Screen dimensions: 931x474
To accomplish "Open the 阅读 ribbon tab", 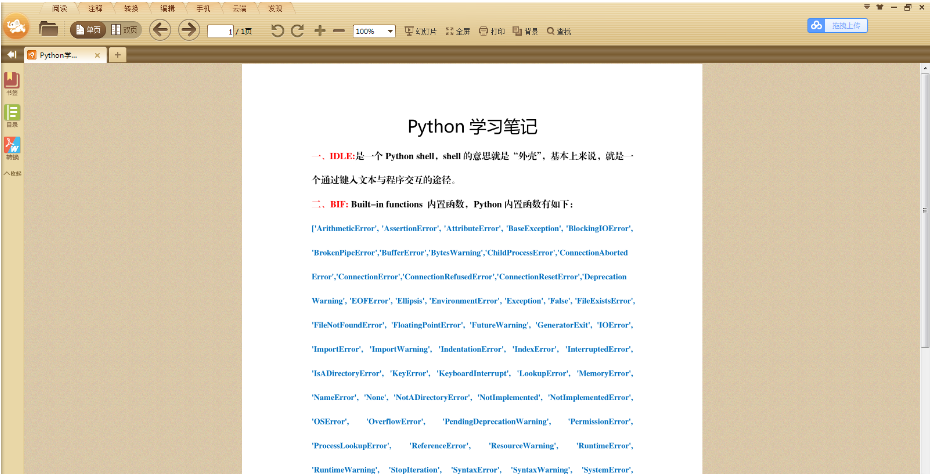I will (x=59, y=8).
